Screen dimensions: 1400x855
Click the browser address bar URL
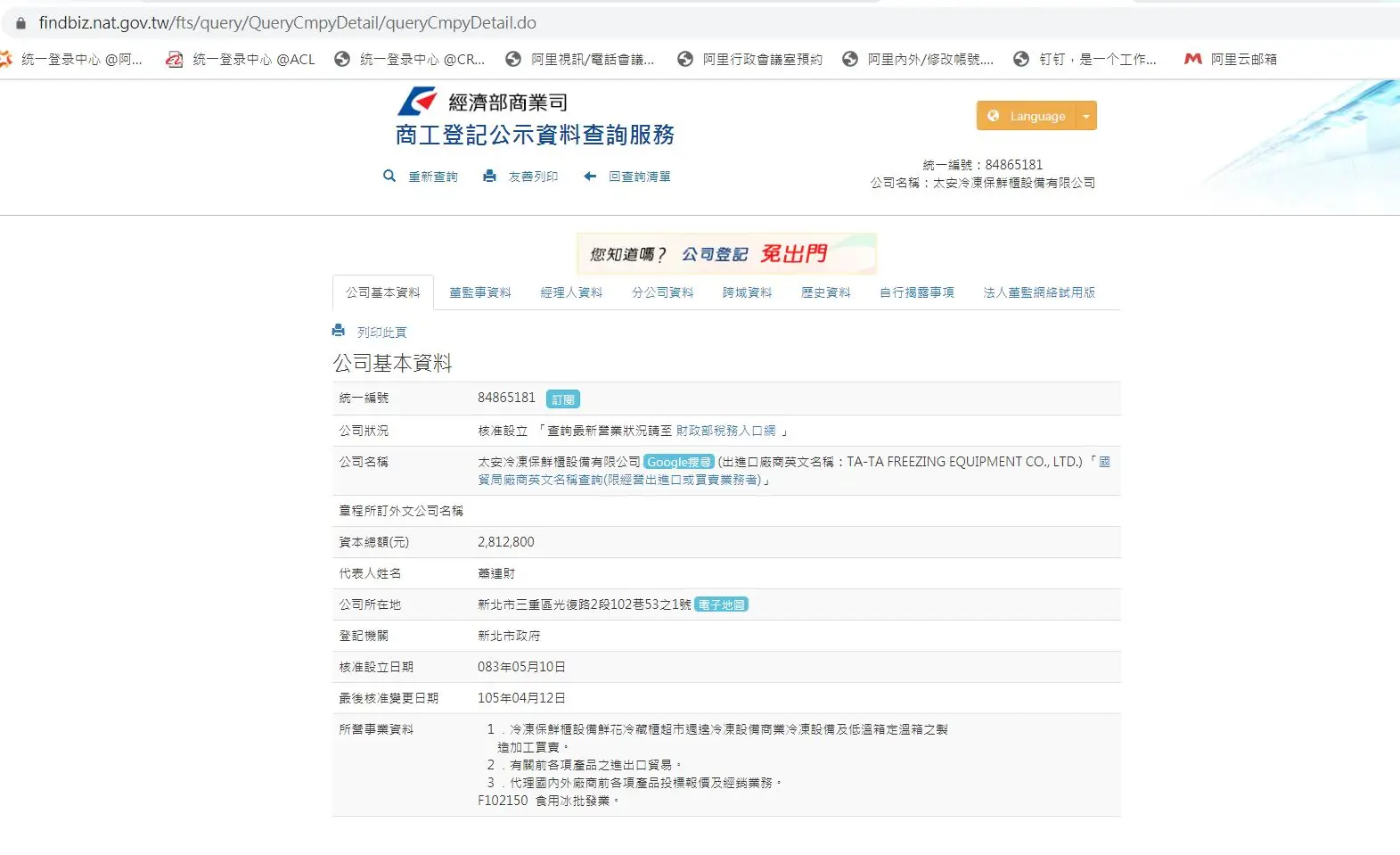pos(287,23)
